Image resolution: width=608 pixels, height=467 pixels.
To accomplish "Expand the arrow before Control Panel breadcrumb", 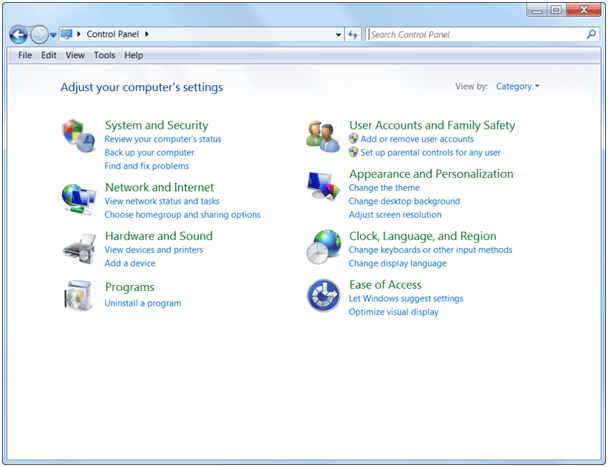I will [78, 34].
